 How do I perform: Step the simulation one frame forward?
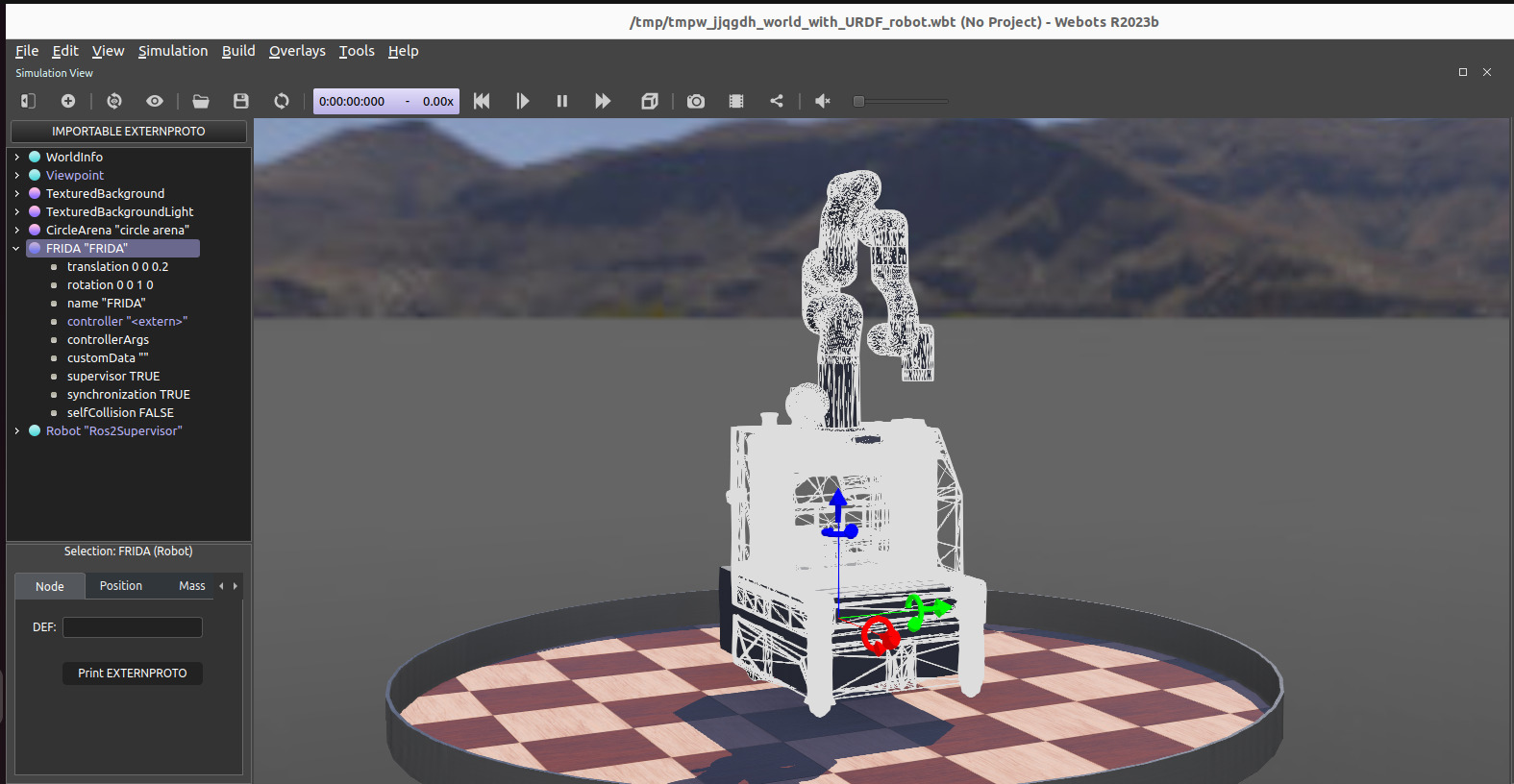(x=522, y=101)
